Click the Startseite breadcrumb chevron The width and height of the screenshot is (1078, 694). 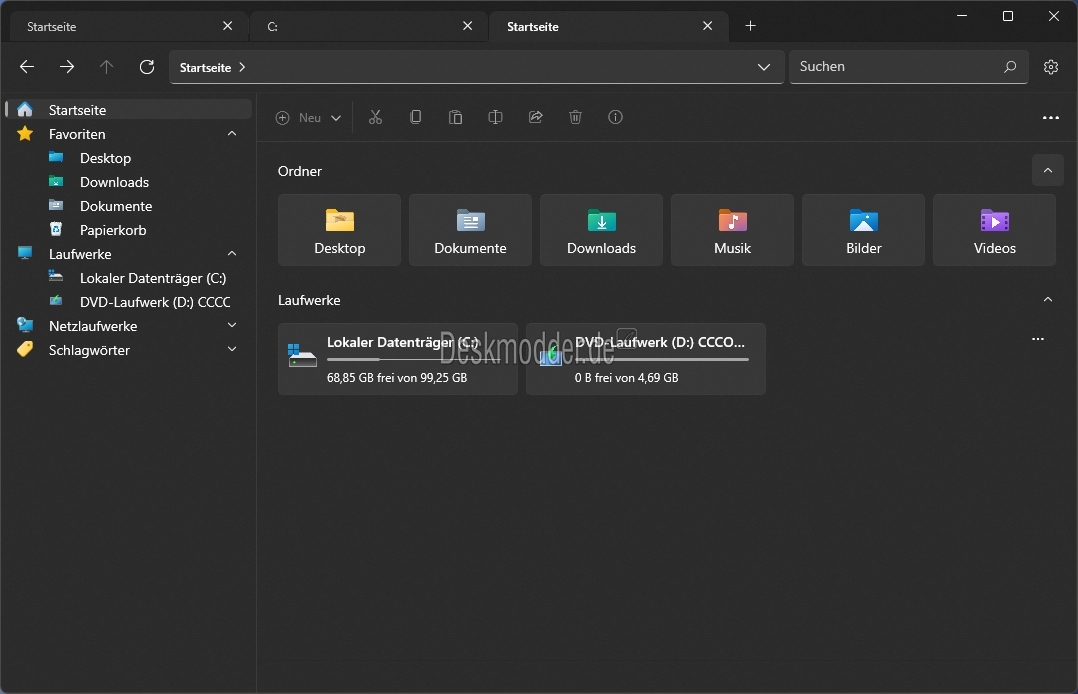tap(242, 67)
